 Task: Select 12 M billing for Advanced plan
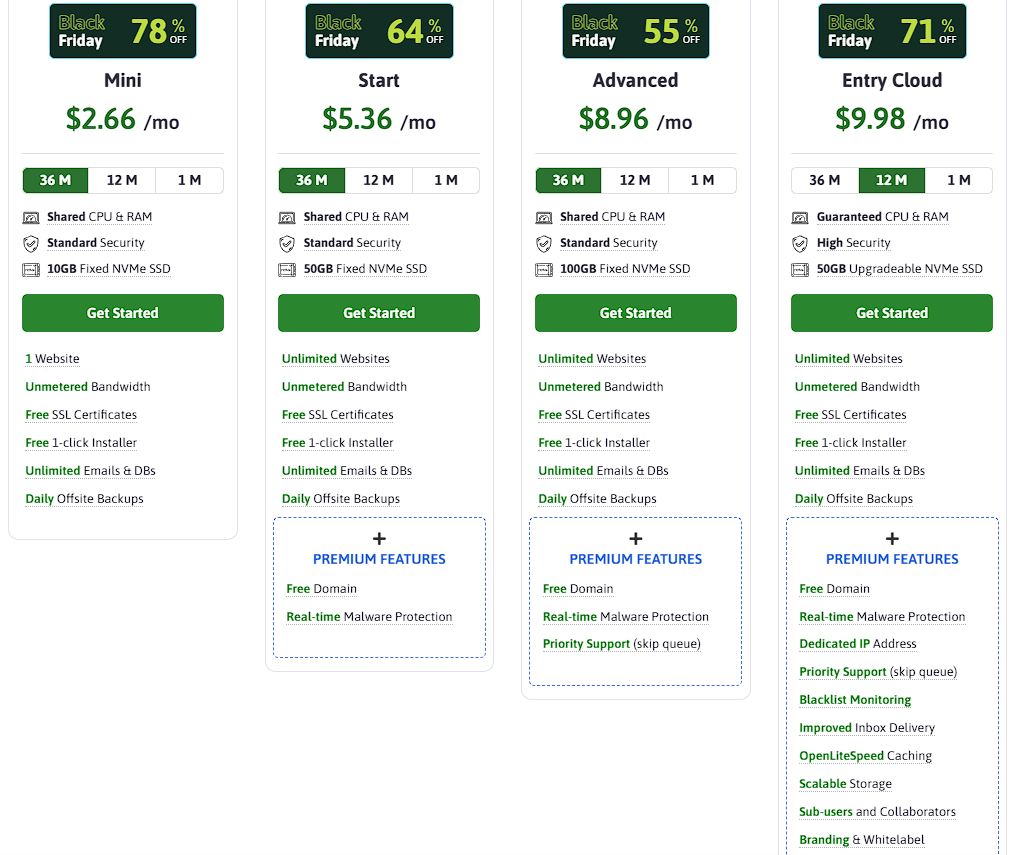tap(635, 180)
